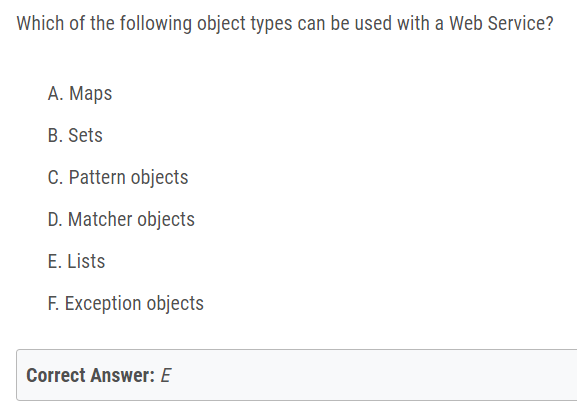Click the 'A.' option letter marker
577x406 pixels.
pyautogui.click(x=56, y=93)
